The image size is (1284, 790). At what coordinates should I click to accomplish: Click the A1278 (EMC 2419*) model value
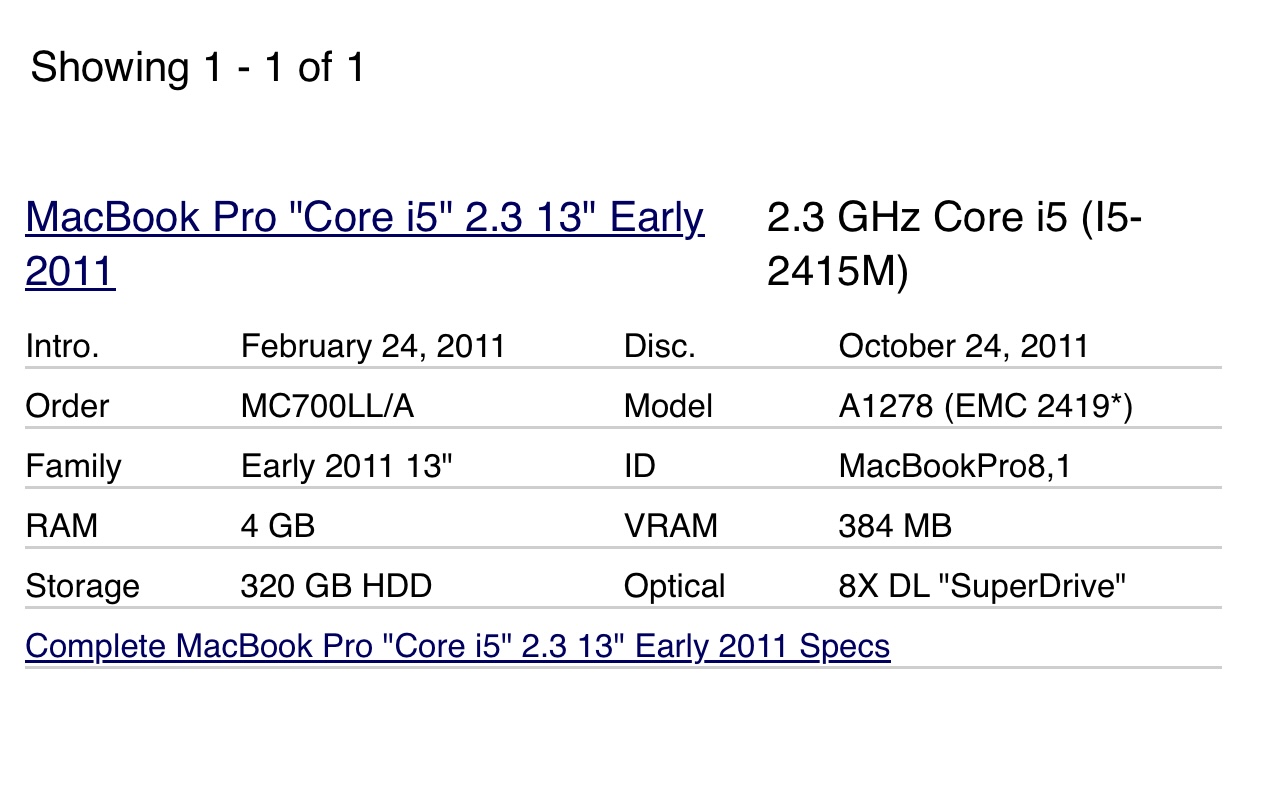coord(985,407)
